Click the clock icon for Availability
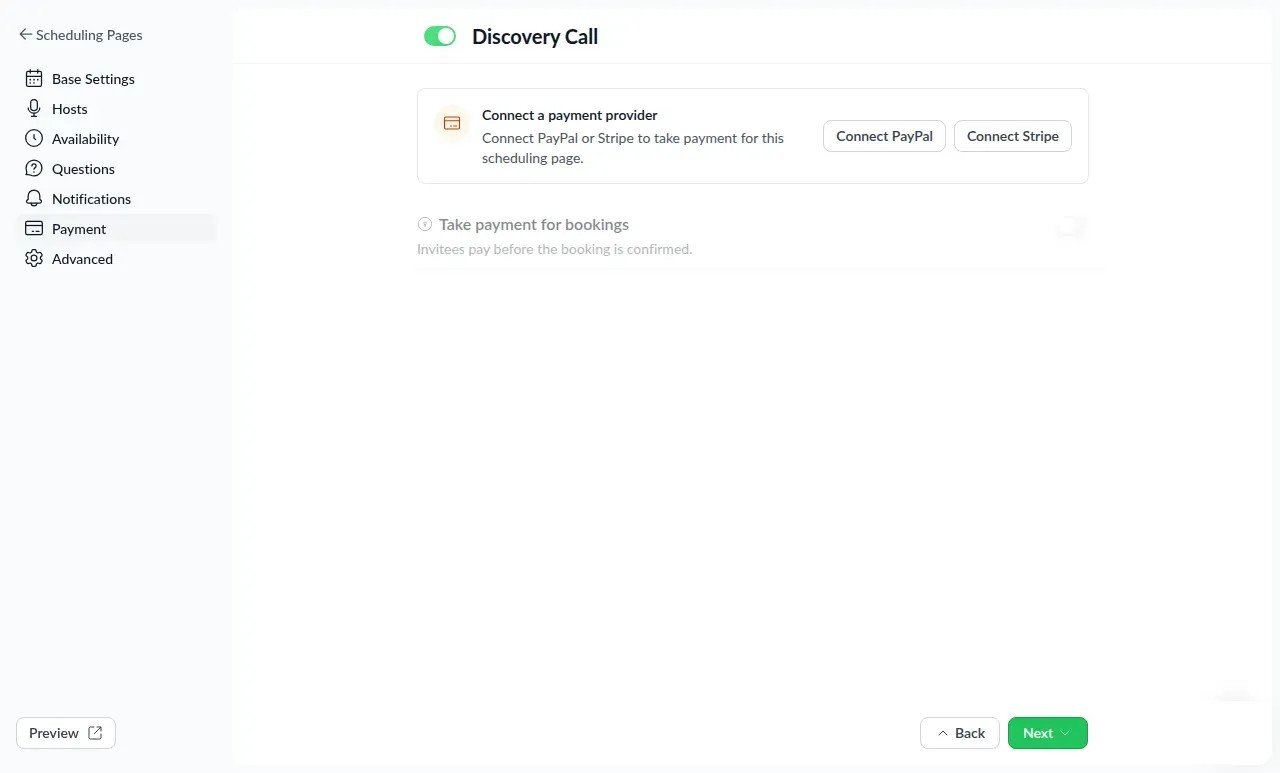This screenshot has height=773, width=1280. click(34, 138)
